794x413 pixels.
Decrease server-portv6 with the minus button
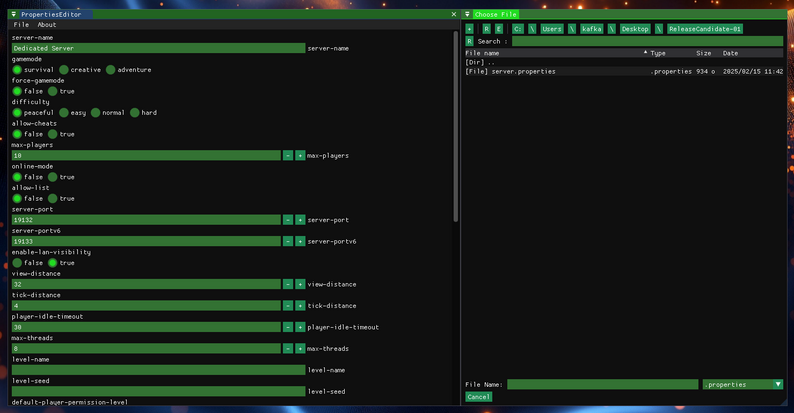click(x=288, y=241)
